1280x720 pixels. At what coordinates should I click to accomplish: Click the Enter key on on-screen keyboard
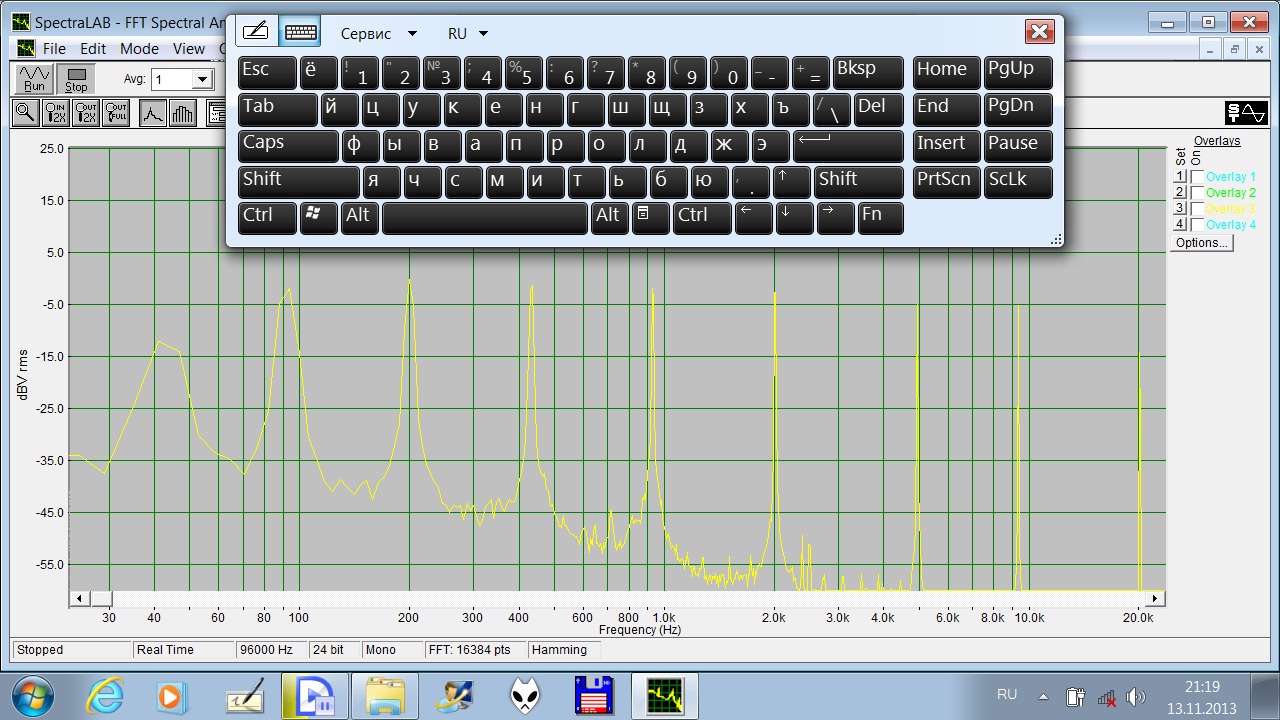[x=848, y=145]
